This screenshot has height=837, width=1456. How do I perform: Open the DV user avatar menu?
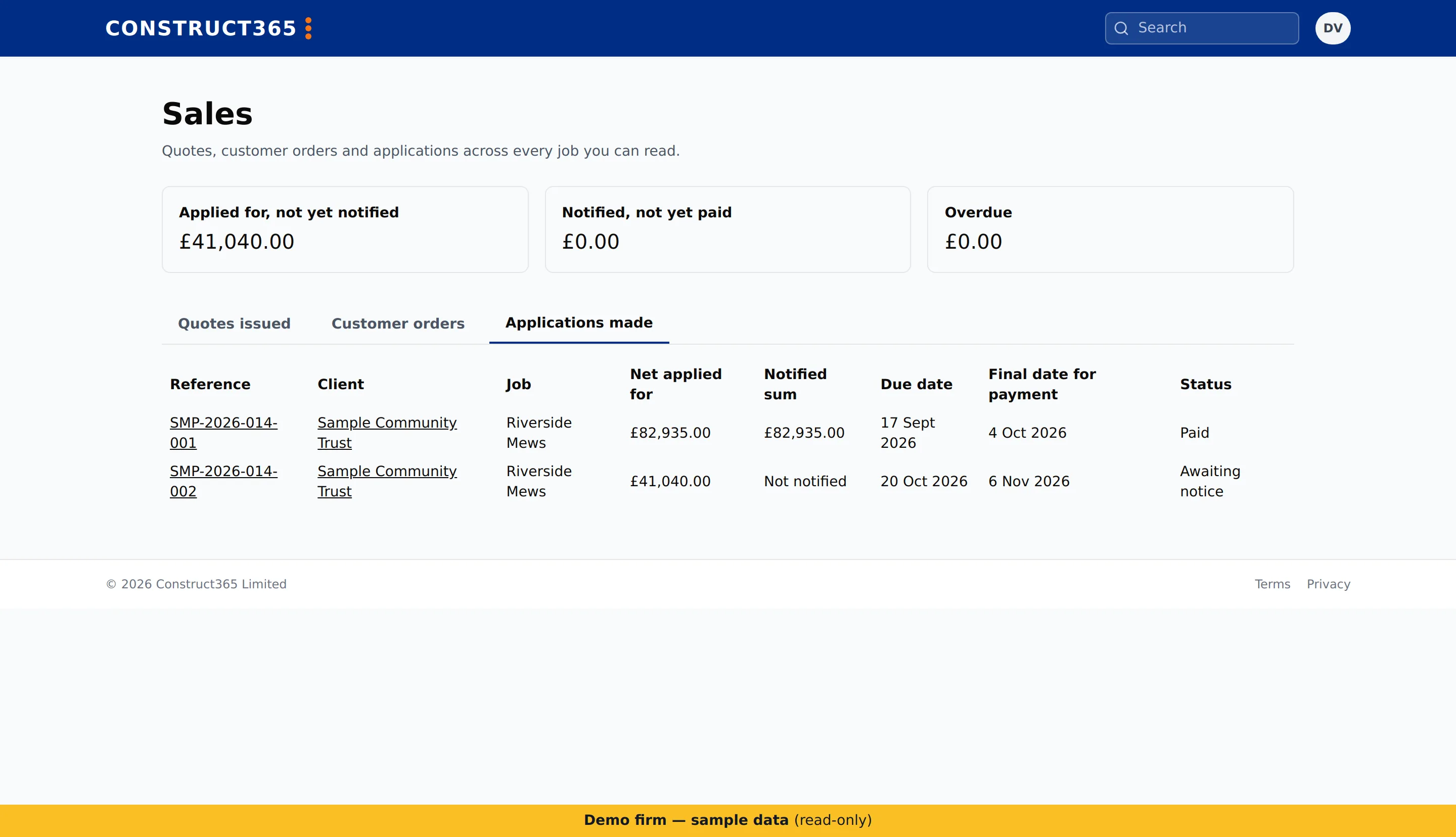point(1333,28)
